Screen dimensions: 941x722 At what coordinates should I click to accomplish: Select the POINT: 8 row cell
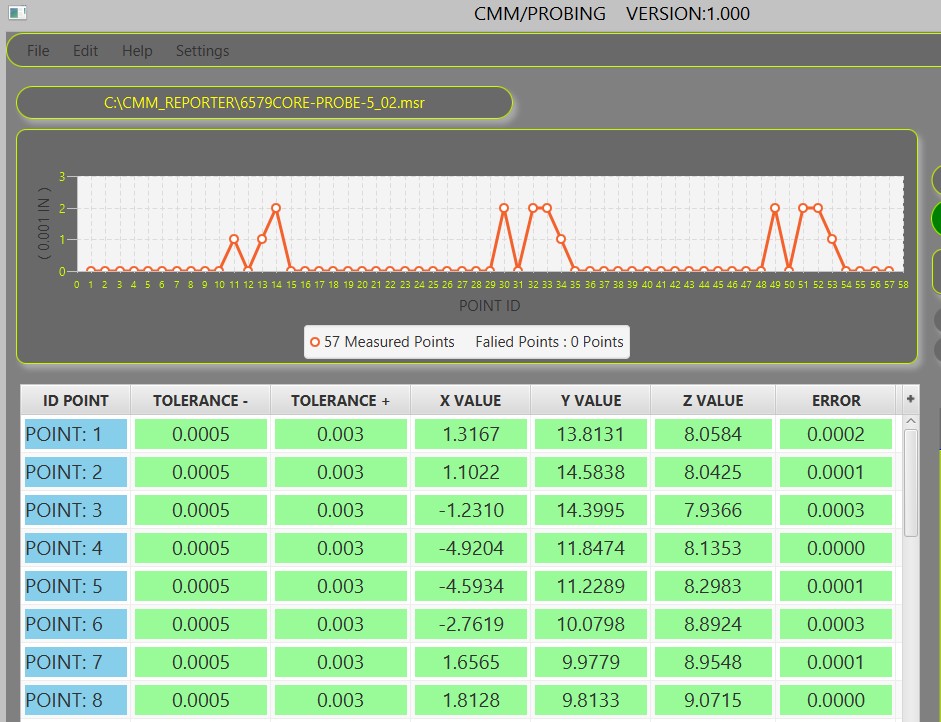[x=76, y=700]
